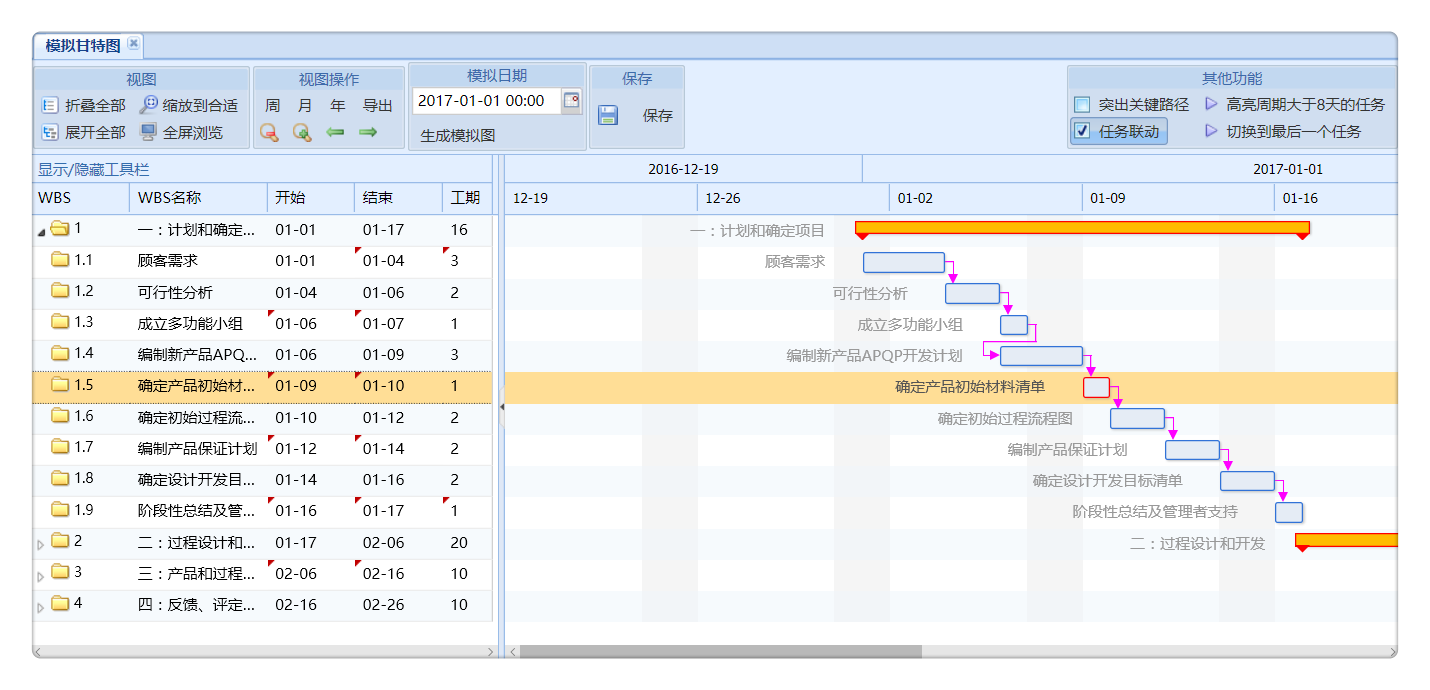Enable the 突出关键路径 checkbox
Screen dimensions: 1430x690
(x=1082, y=103)
